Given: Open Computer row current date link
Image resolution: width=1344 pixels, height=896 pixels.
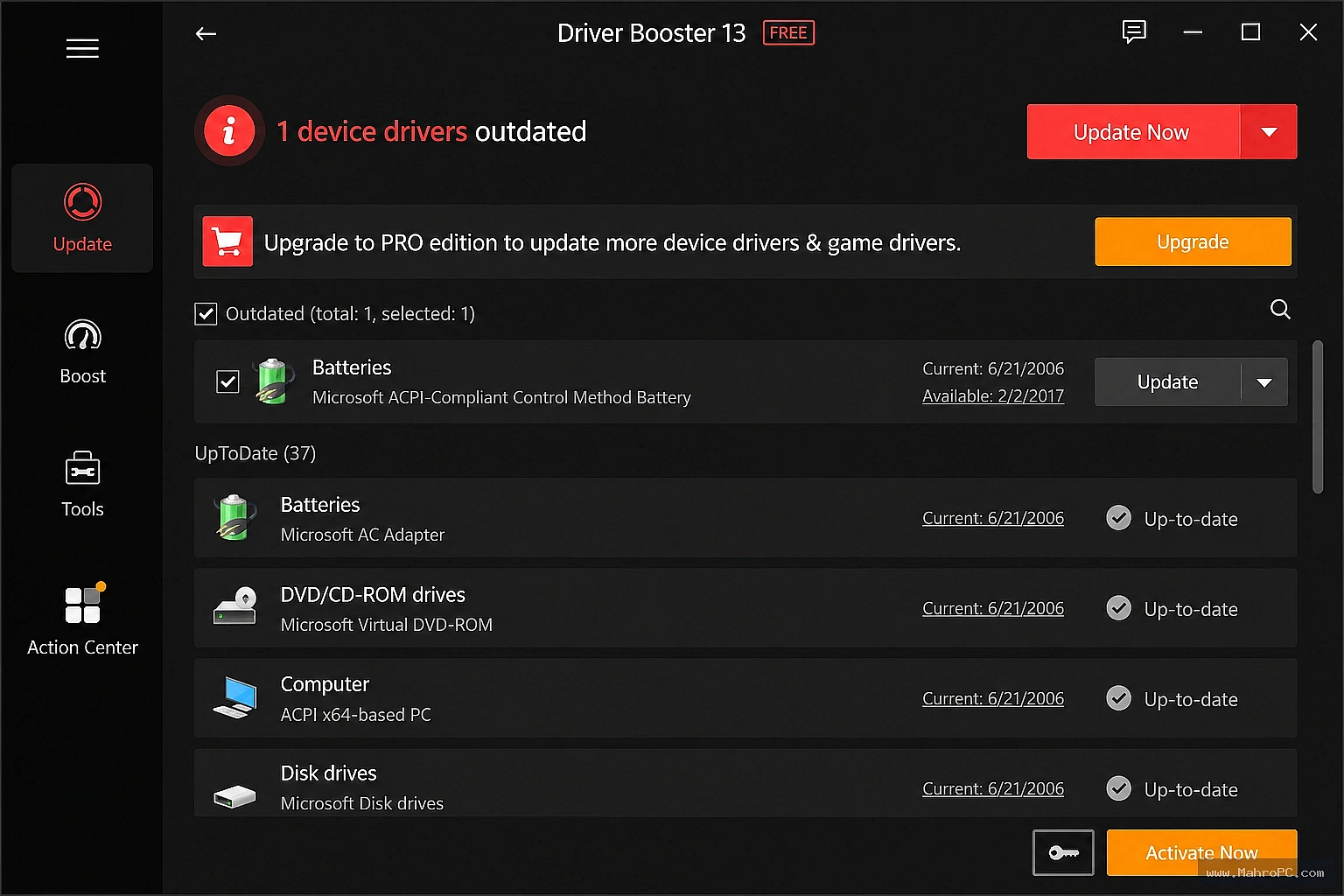Looking at the screenshot, I should [x=993, y=698].
